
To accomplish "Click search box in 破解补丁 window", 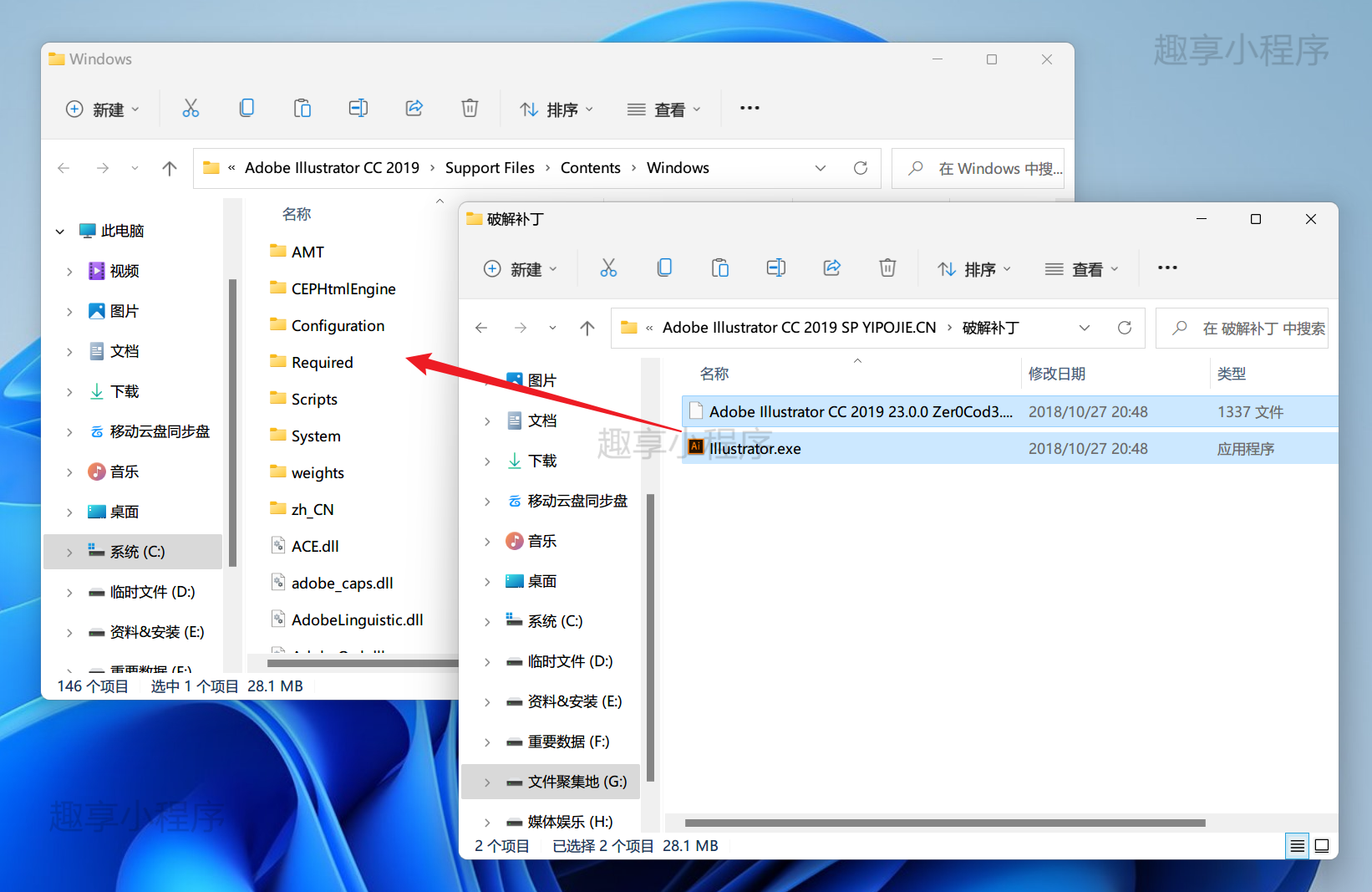I will 1242,328.
